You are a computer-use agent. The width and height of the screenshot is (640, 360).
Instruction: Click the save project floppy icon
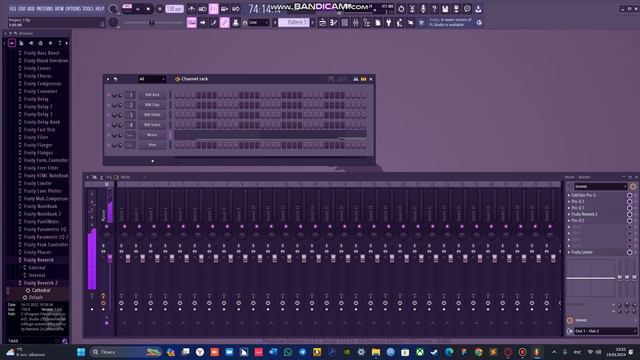445,9
